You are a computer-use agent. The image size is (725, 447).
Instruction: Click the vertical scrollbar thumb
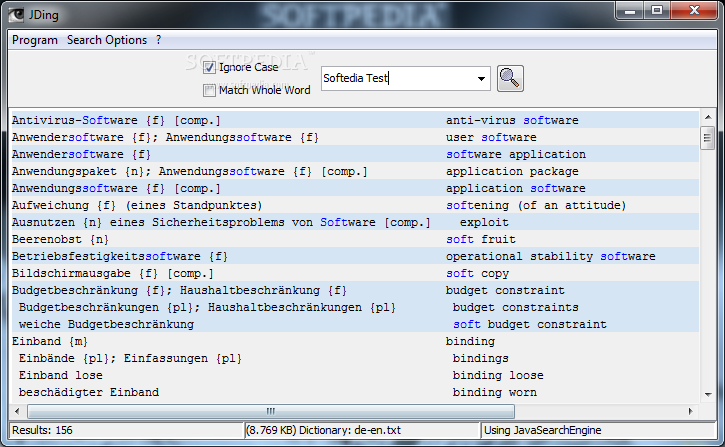[x=707, y=138]
